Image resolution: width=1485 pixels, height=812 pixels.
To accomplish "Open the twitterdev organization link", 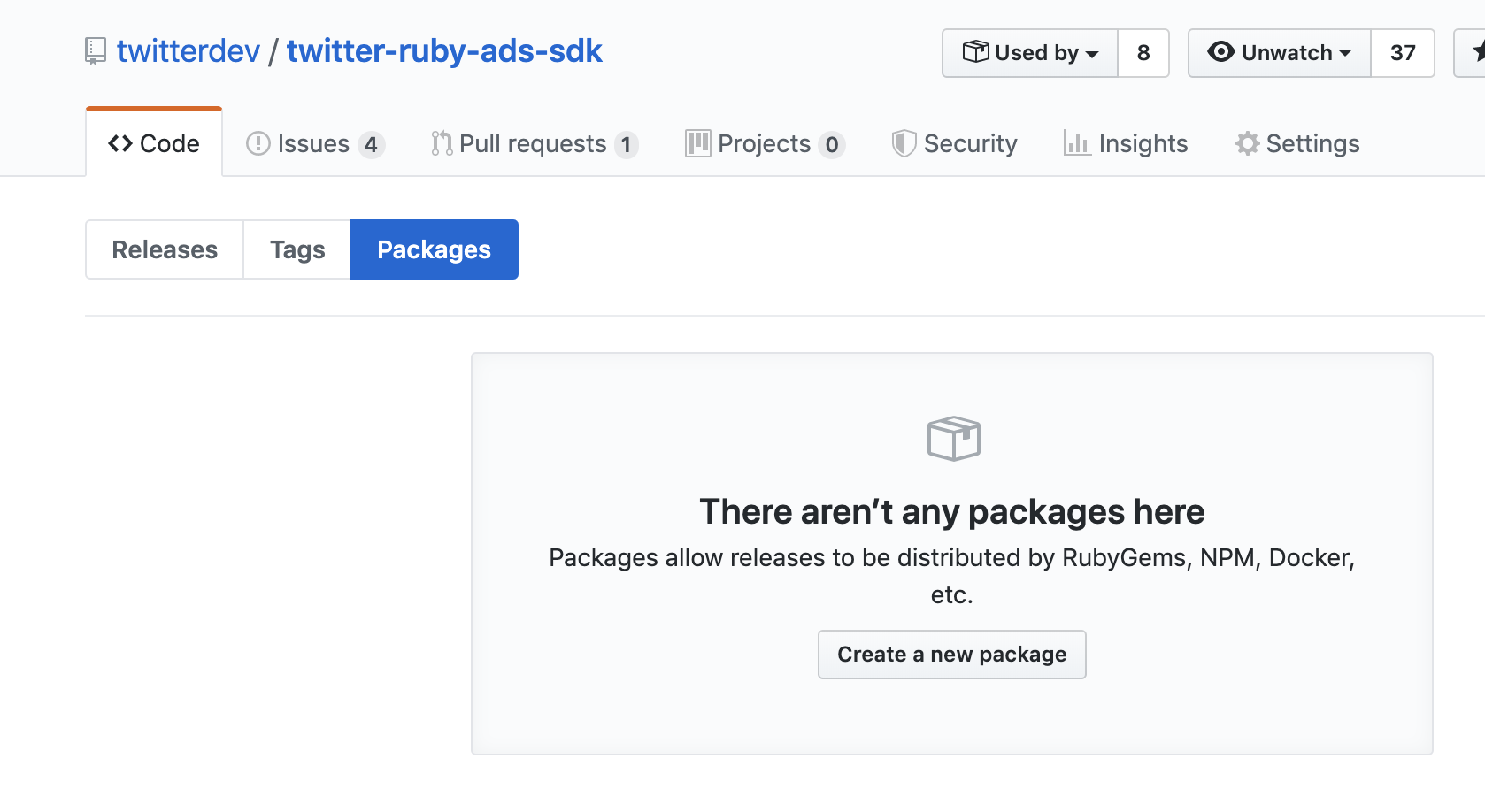I will pyautogui.click(x=189, y=51).
